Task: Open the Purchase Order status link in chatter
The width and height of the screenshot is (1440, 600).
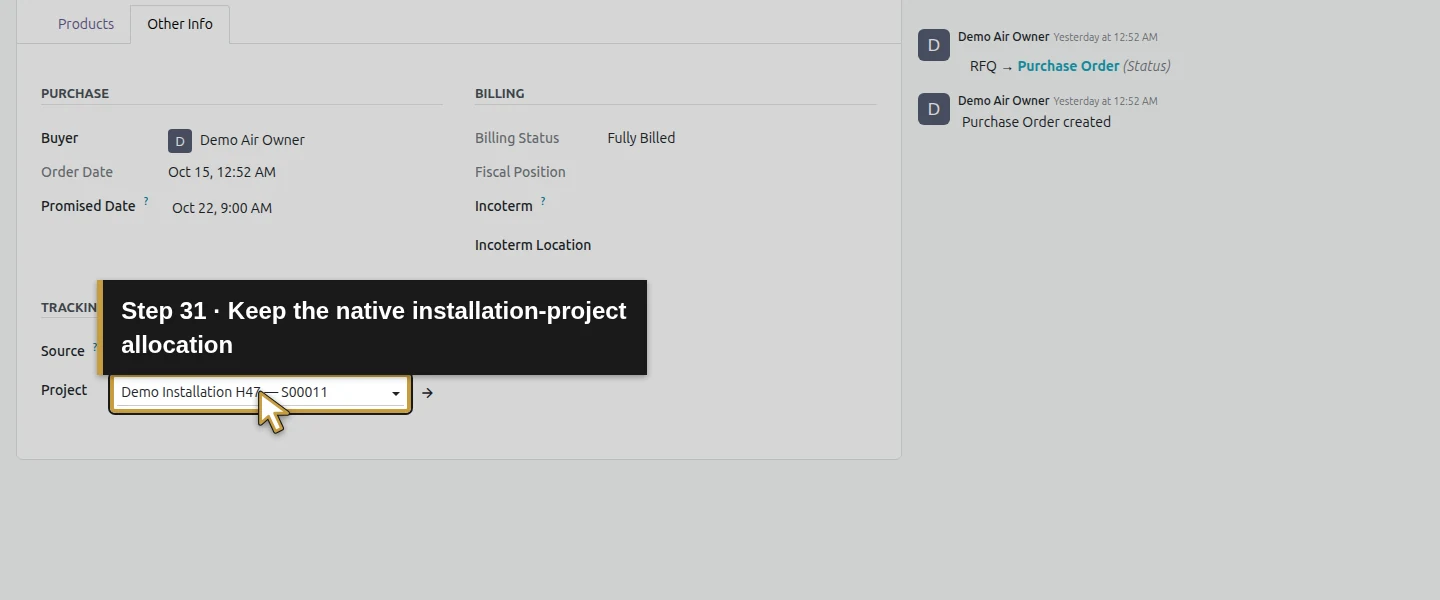Action: pyautogui.click(x=1068, y=66)
